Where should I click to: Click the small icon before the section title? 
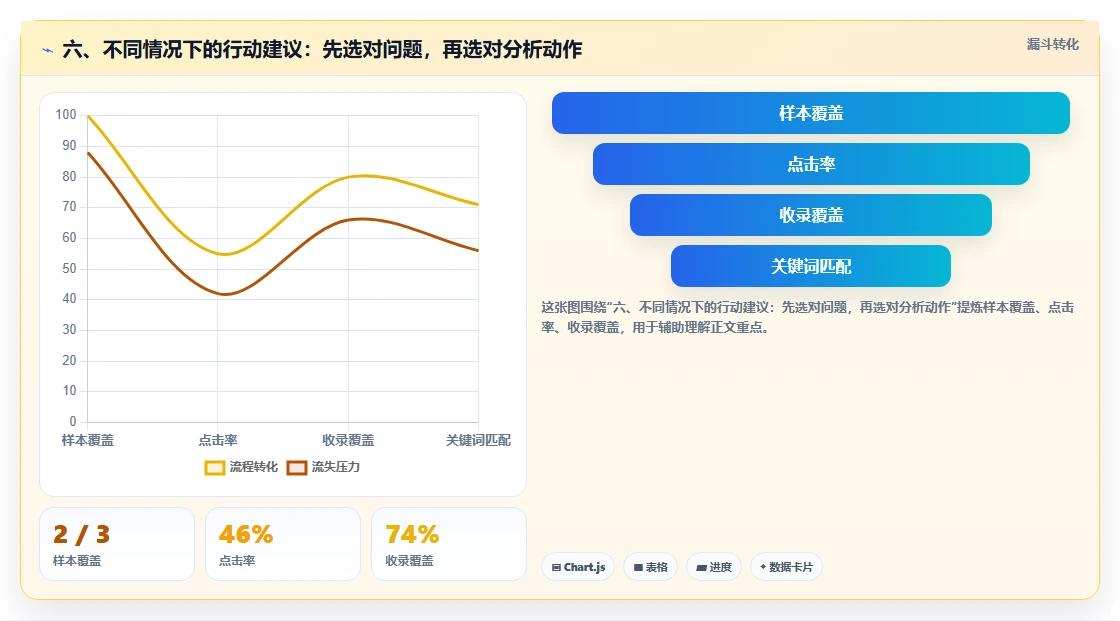[48, 50]
